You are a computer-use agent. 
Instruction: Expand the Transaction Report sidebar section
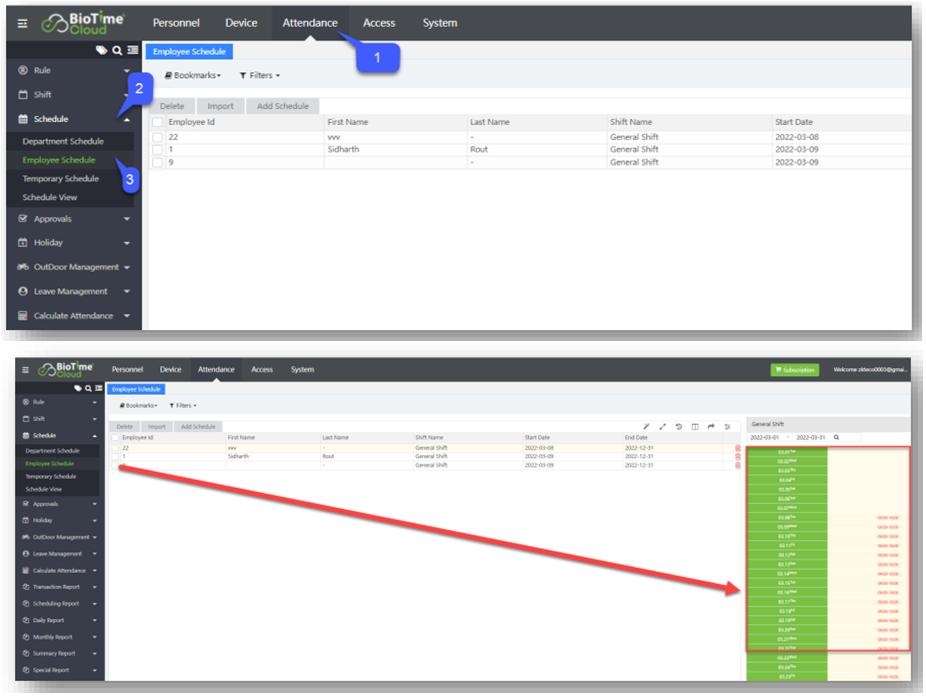coord(62,587)
